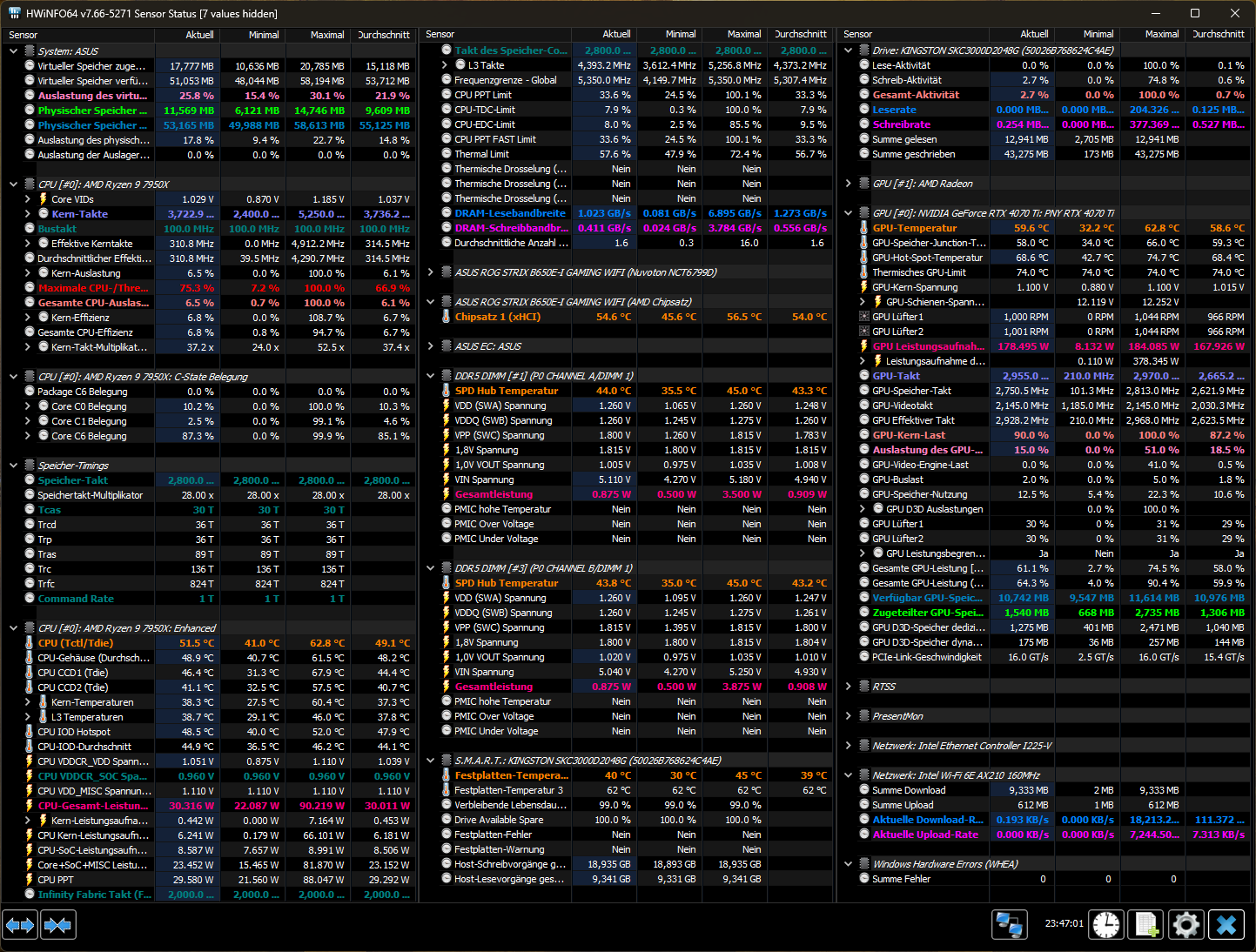Collapse the CPU [#0]: AMD Ryzen 9 7950X group
Image resolution: width=1256 pixels, height=952 pixels.
point(13,184)
